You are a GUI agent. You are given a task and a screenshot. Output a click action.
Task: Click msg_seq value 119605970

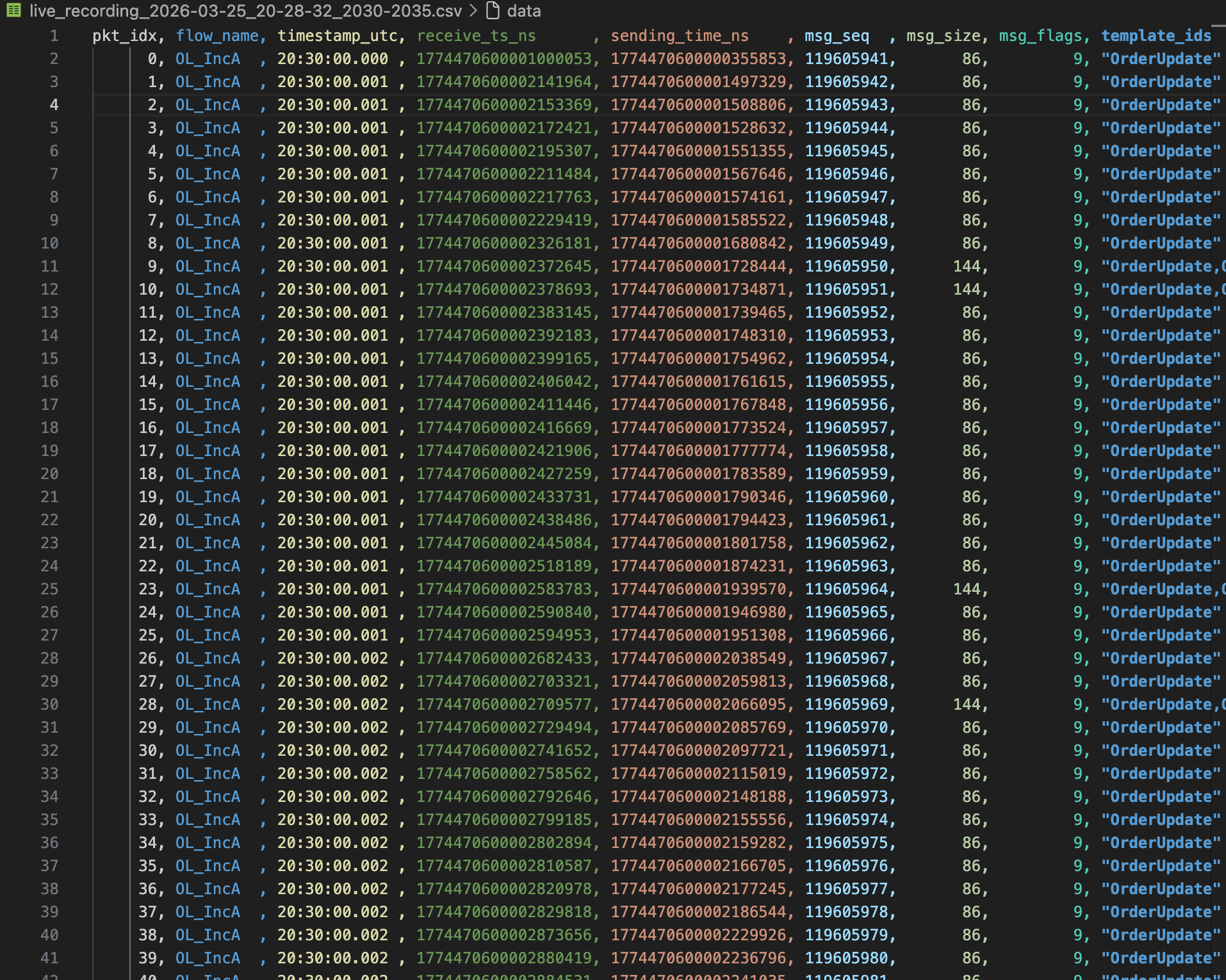click(847, 728)
